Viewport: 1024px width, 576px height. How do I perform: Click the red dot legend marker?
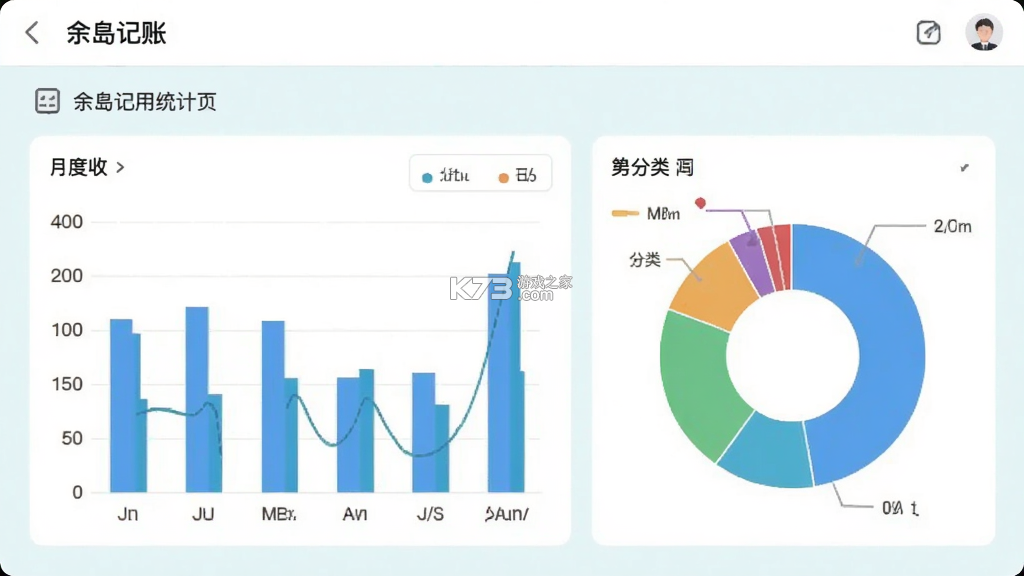[700, 203]
